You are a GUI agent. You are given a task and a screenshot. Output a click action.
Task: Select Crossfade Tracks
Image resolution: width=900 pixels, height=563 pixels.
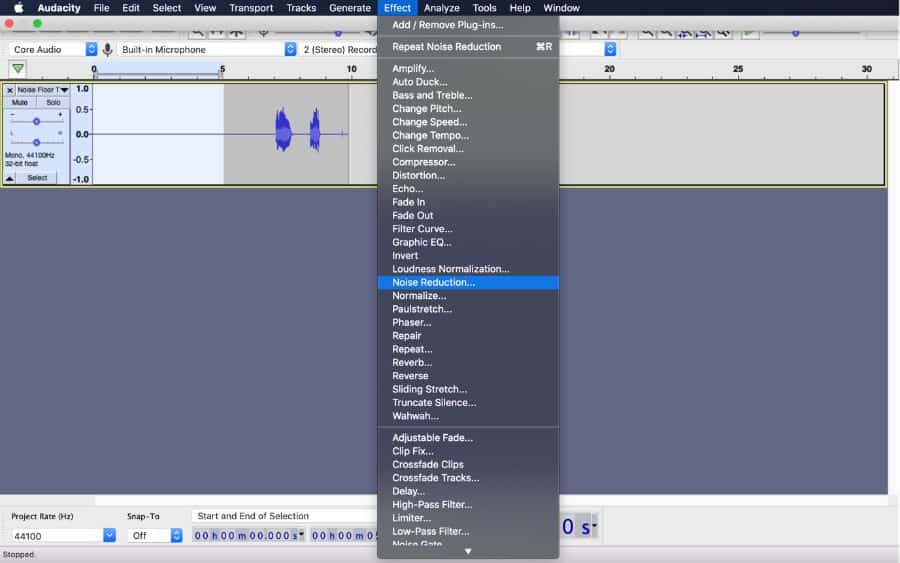tap(468, 478)
